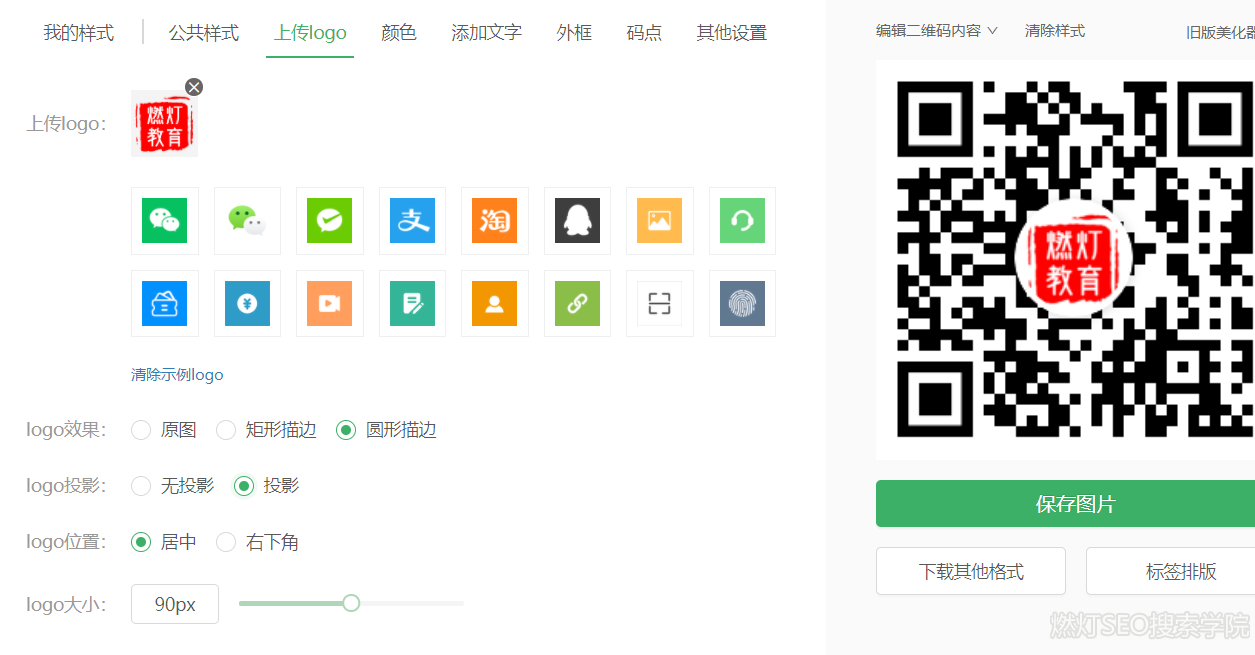Click 清除样式 link
This screenshot has height=655, width=1255.
[1055, 31]
